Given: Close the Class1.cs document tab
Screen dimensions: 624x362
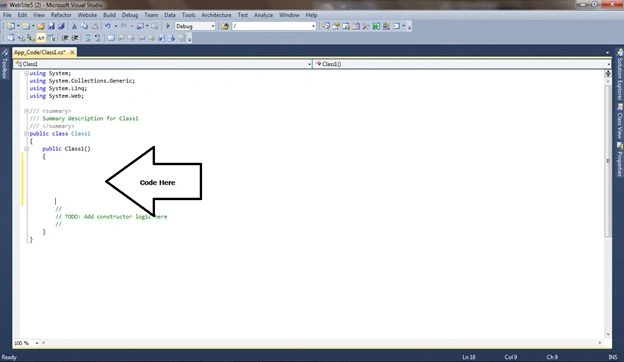Looking at the screenshot, I should (72, 53).
